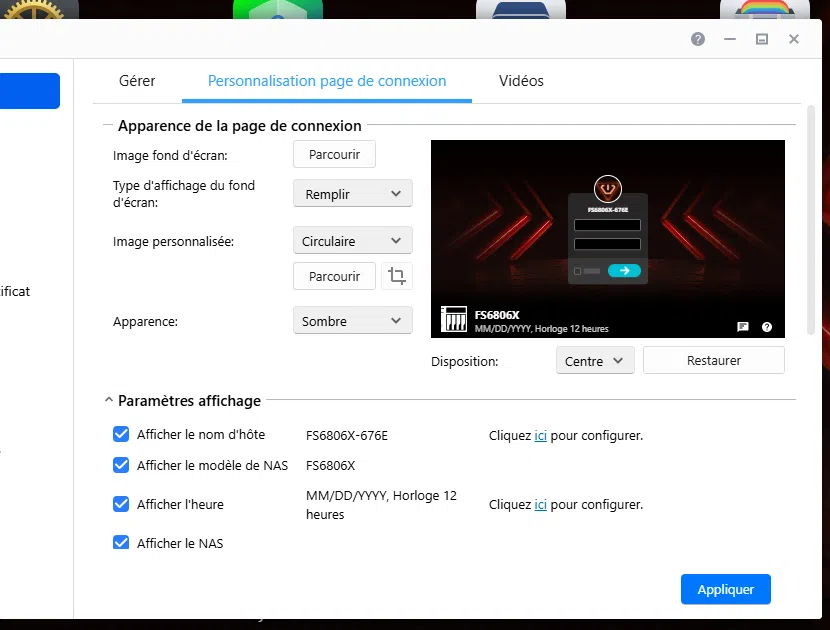Click the Appliquer button
The width and height of the screenshot is (830, 630).
[726, 589]
